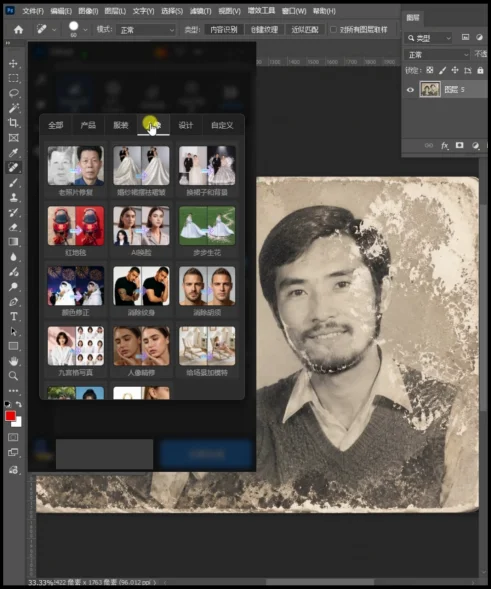Enable Sample All Layers checkbox
The width and height of the screenshot is (492, 589).
pyautogui.click(x=333, y=29)
